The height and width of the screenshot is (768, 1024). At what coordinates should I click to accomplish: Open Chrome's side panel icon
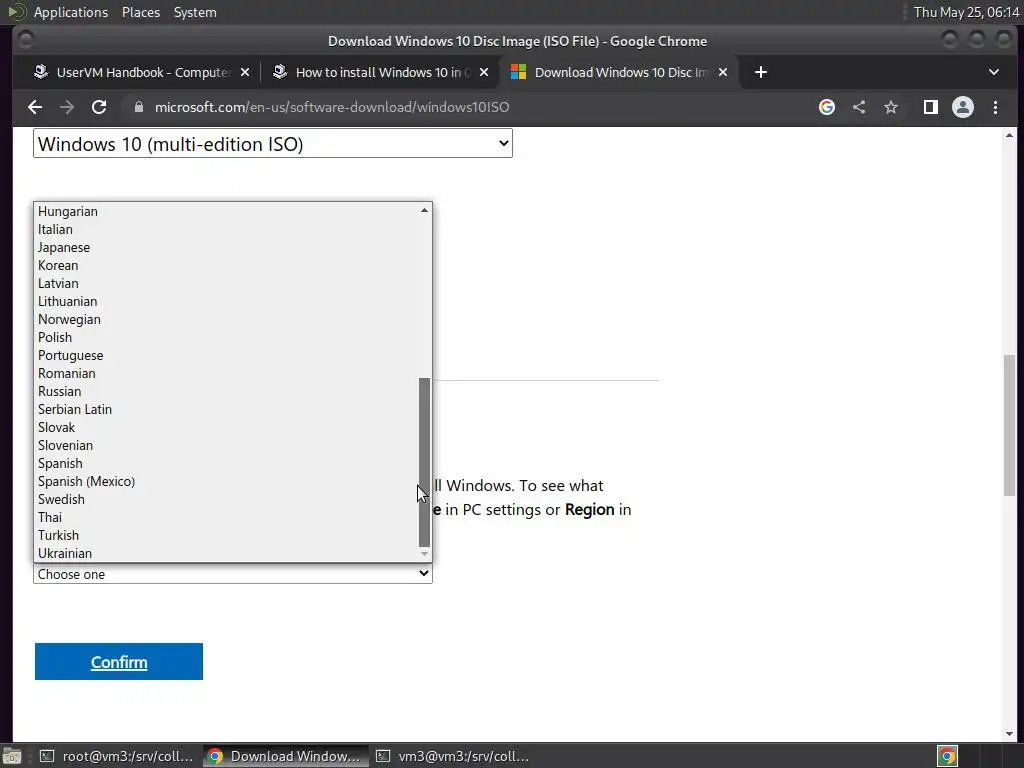[x=931, y=107]
